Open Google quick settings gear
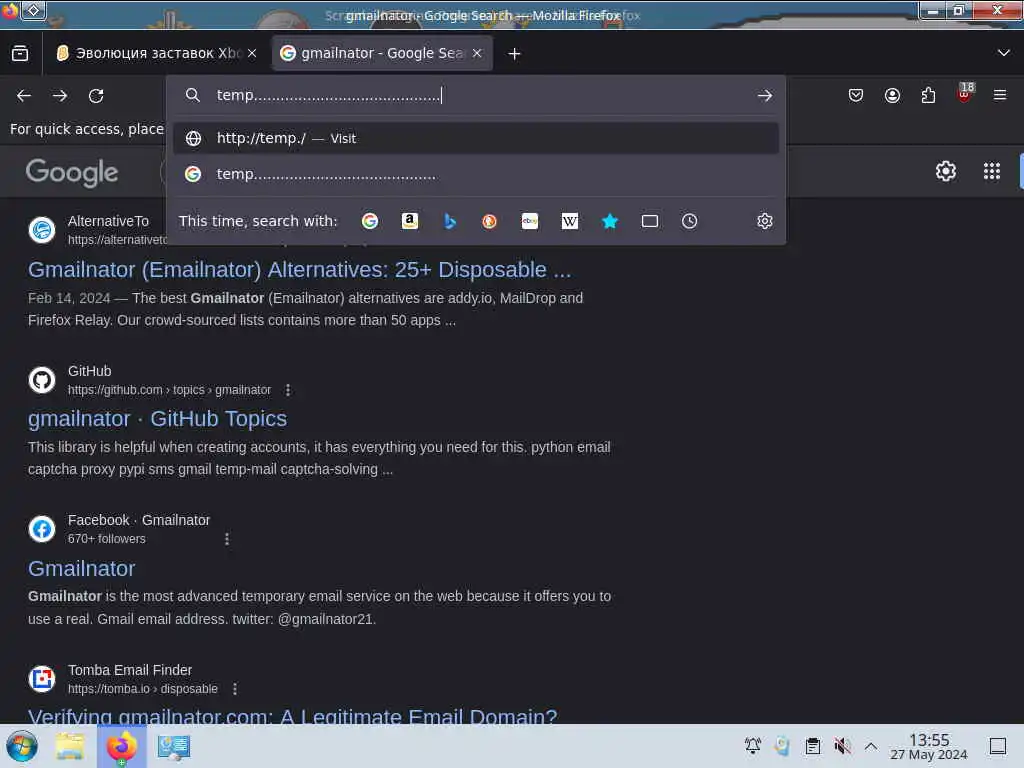Image resolution: width=1024 pixels, height=768 pixels. tap(946, 171)
